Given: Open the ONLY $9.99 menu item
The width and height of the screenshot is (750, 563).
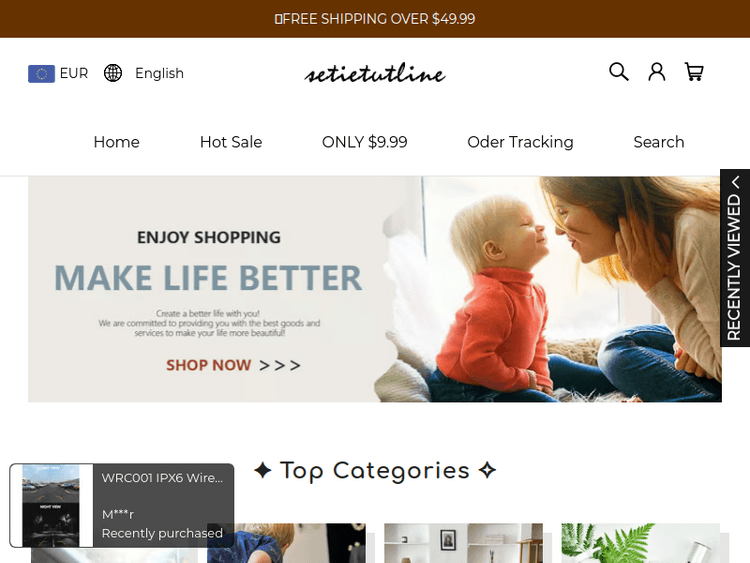Looking at the screenshot, I should coord(364,142).
